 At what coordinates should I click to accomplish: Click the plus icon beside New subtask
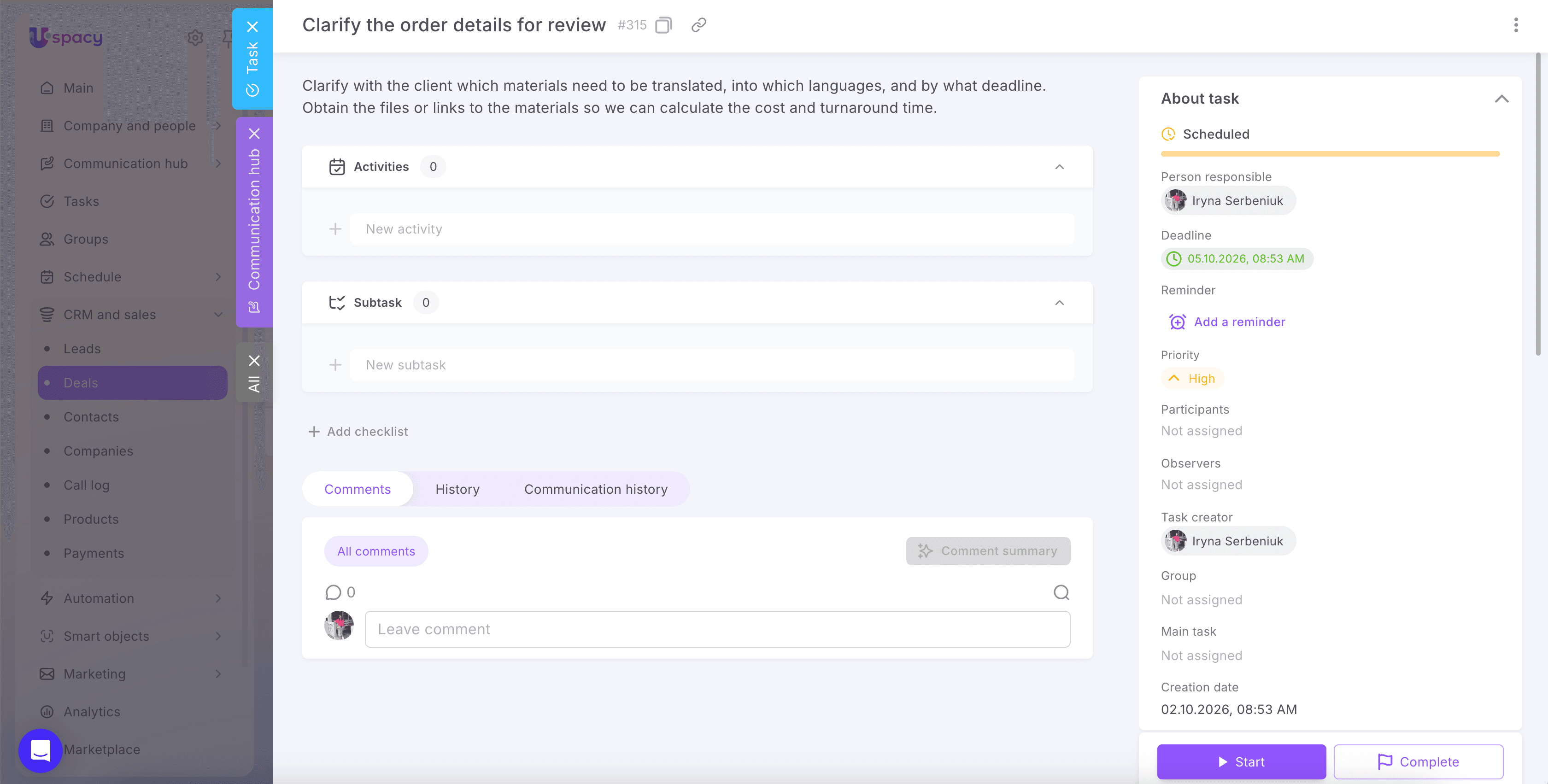pyautogui.click(x=335, y=365)
